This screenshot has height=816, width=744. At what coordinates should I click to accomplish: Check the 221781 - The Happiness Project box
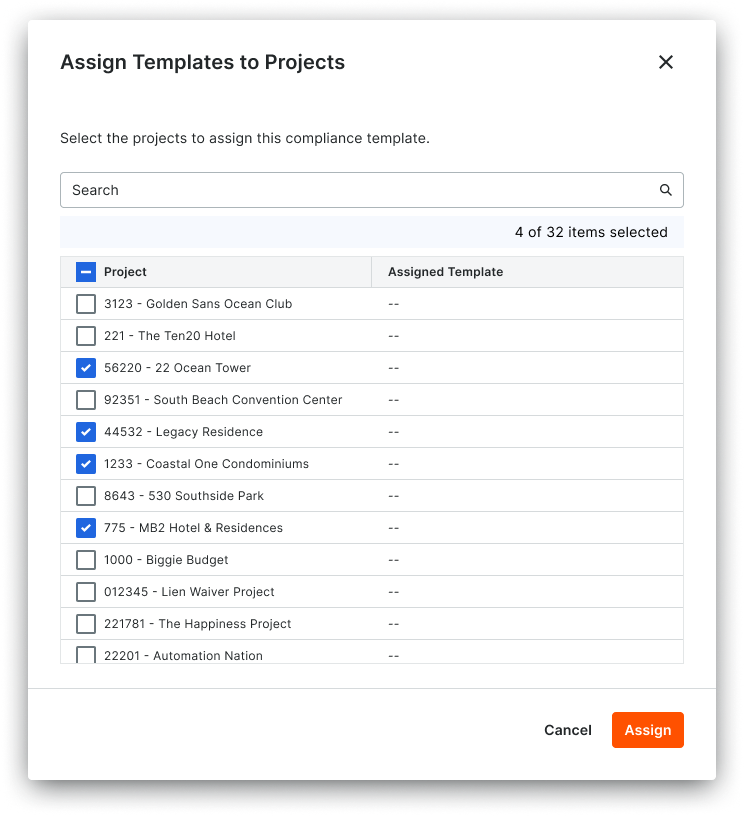(86, 624)
